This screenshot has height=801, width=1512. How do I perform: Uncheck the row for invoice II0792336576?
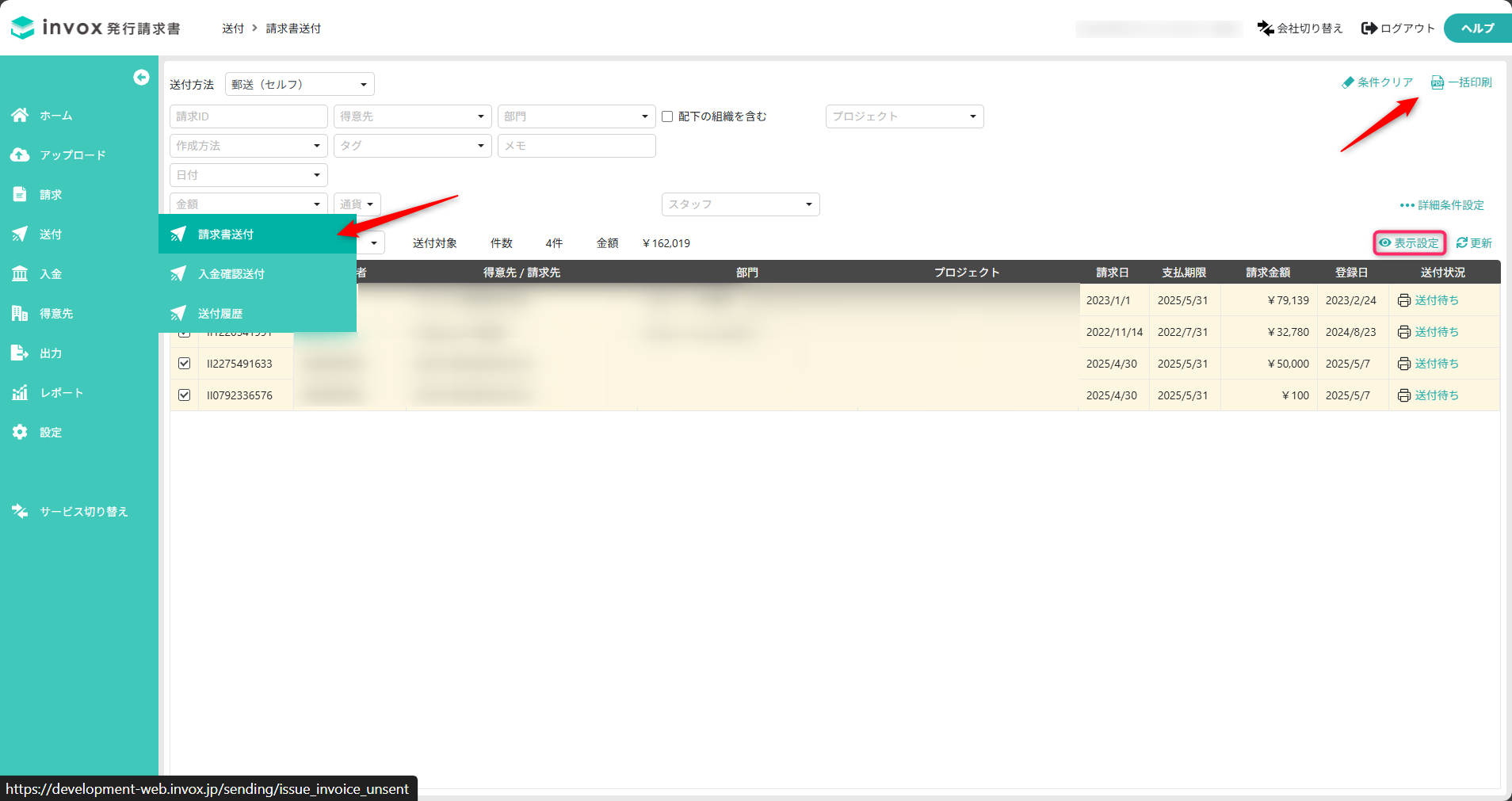pos(185,395)
